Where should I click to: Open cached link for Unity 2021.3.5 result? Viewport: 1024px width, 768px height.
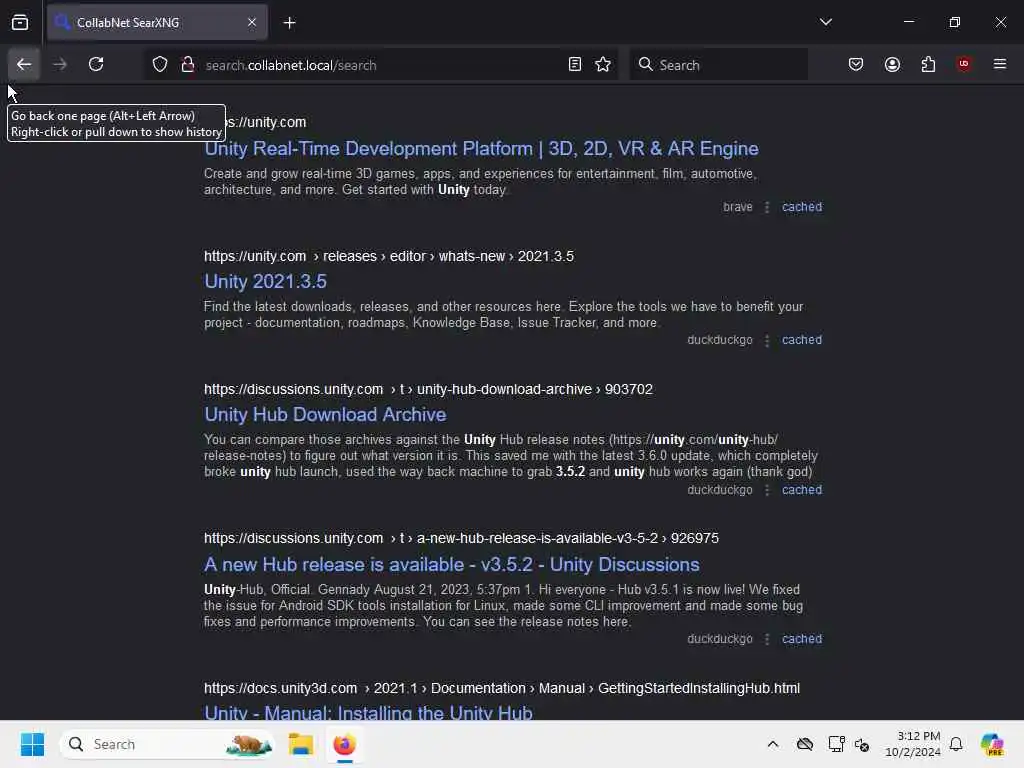click(x=802, y=340)
